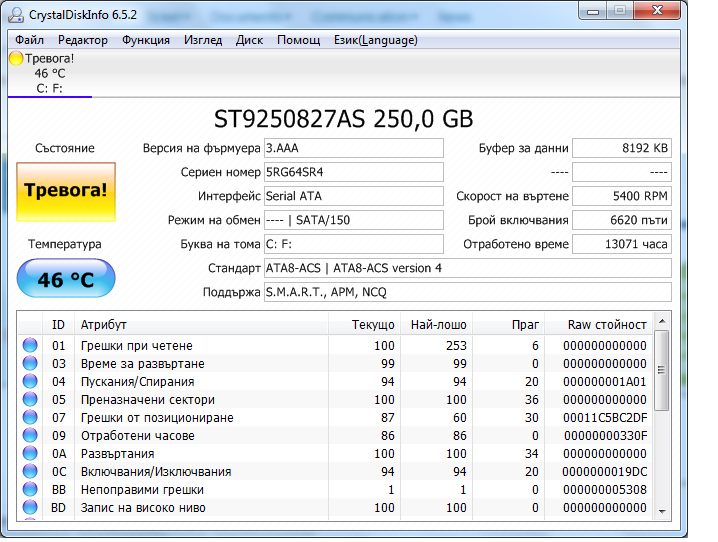This screenshot has height=542, width=718.
Task: Select the Пускания/Спирания row
Action: (x=335, y=381)
